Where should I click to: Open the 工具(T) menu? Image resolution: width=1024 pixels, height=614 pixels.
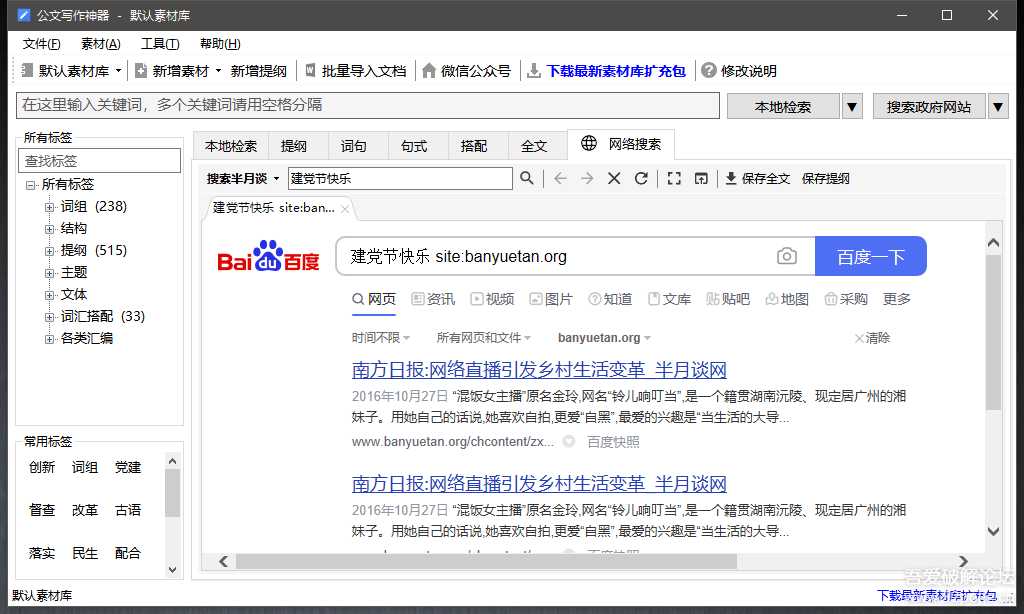click(x=160, y=44)
